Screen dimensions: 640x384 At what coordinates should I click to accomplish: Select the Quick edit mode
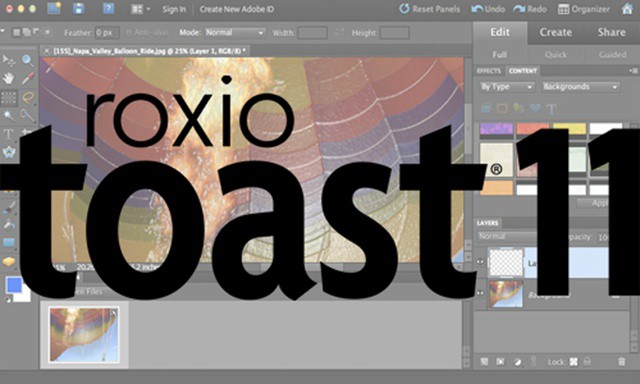(556, 55)
